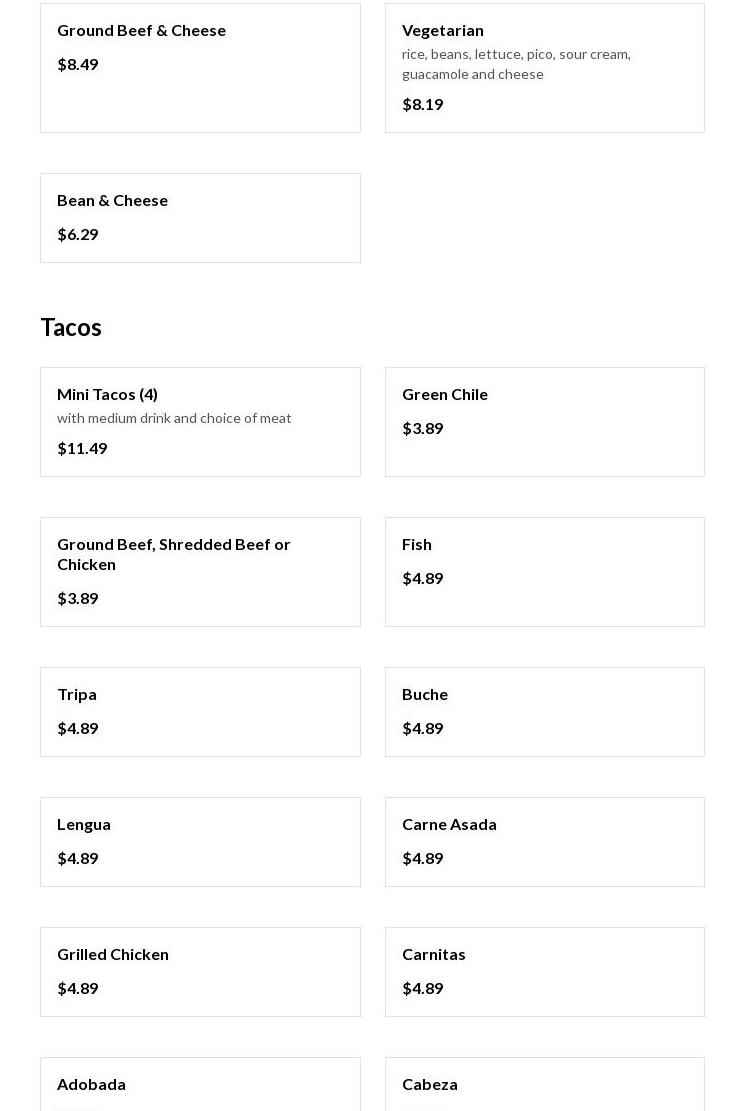Pick the Lengua taco
Screen dimensions: 745x1111
(200, 841)
